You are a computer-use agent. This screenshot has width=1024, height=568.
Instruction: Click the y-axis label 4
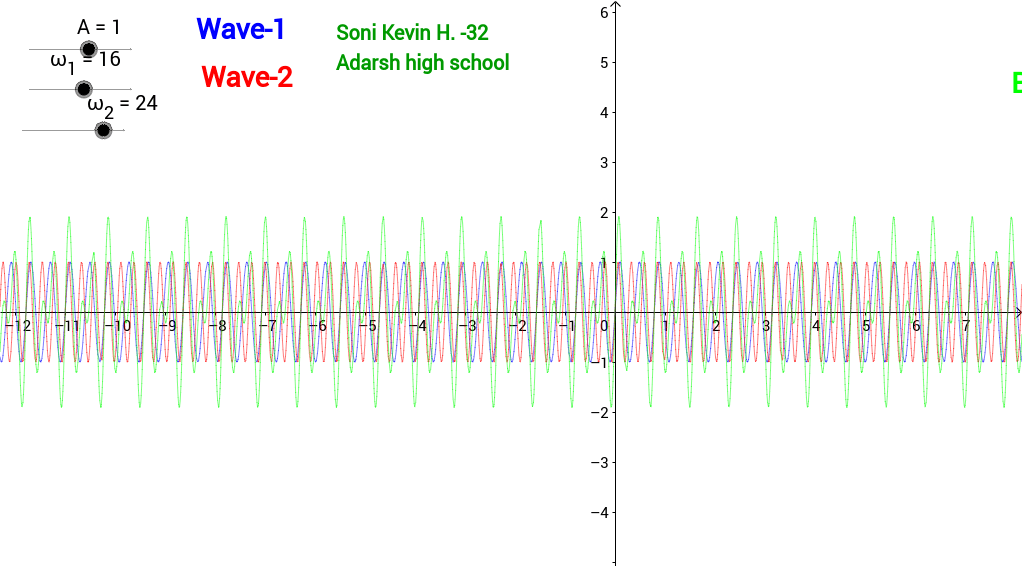tap(604, 113)
